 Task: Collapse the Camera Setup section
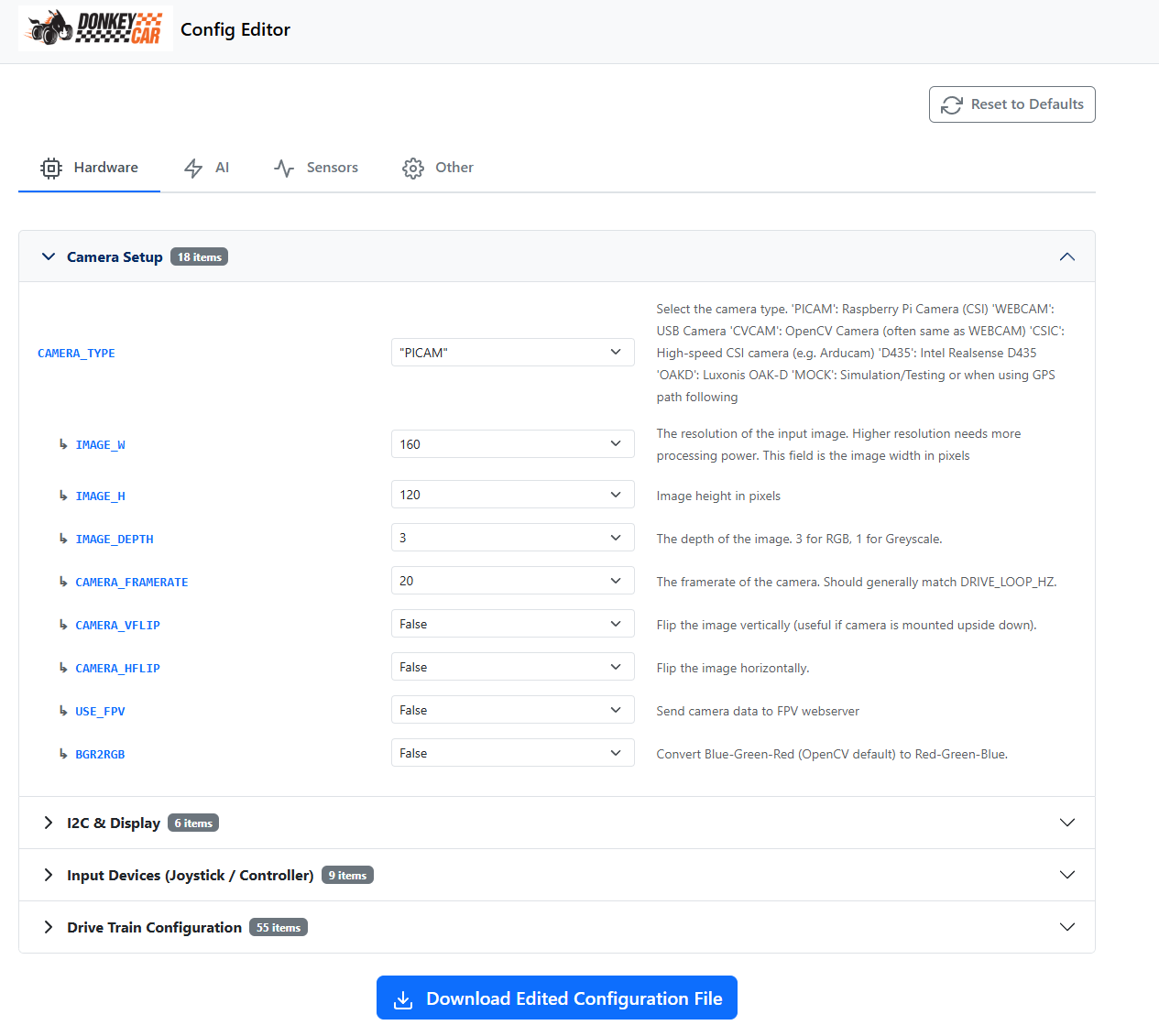pyautogui.click(x=1067, y=256)
